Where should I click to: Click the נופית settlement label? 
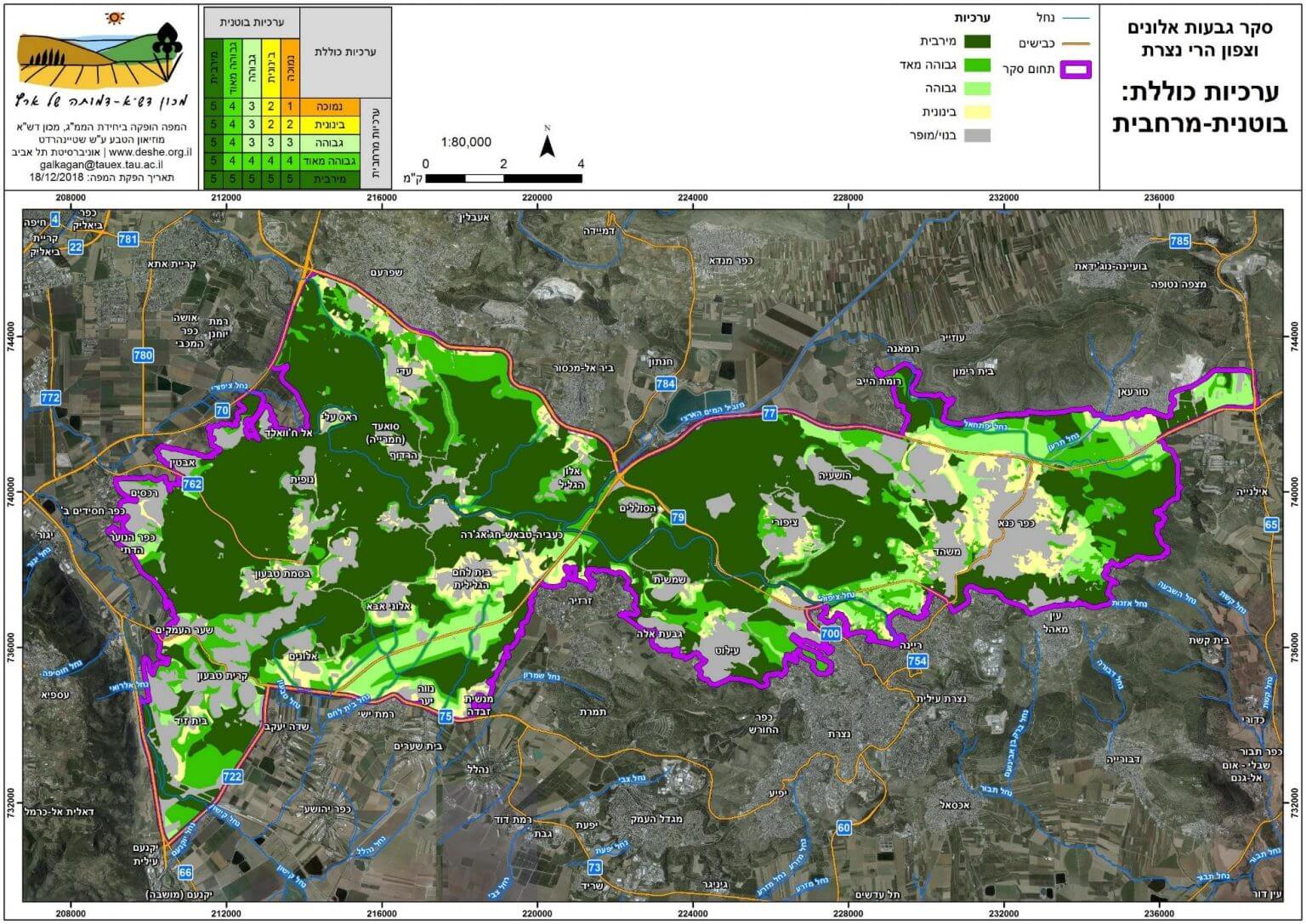click(304, 479)
